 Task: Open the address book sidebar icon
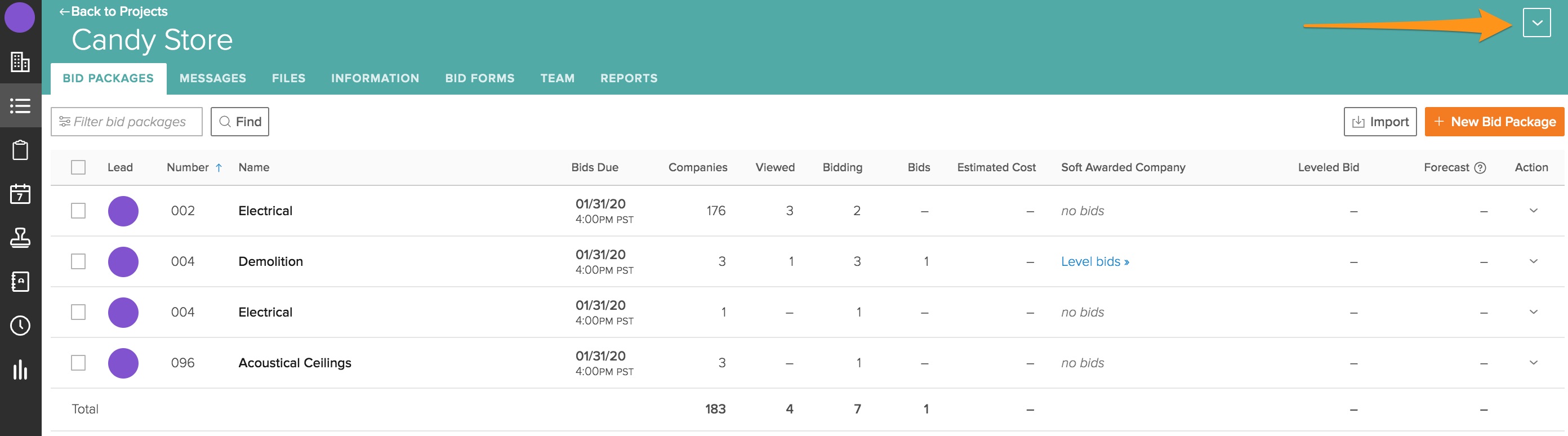[20, 281]
